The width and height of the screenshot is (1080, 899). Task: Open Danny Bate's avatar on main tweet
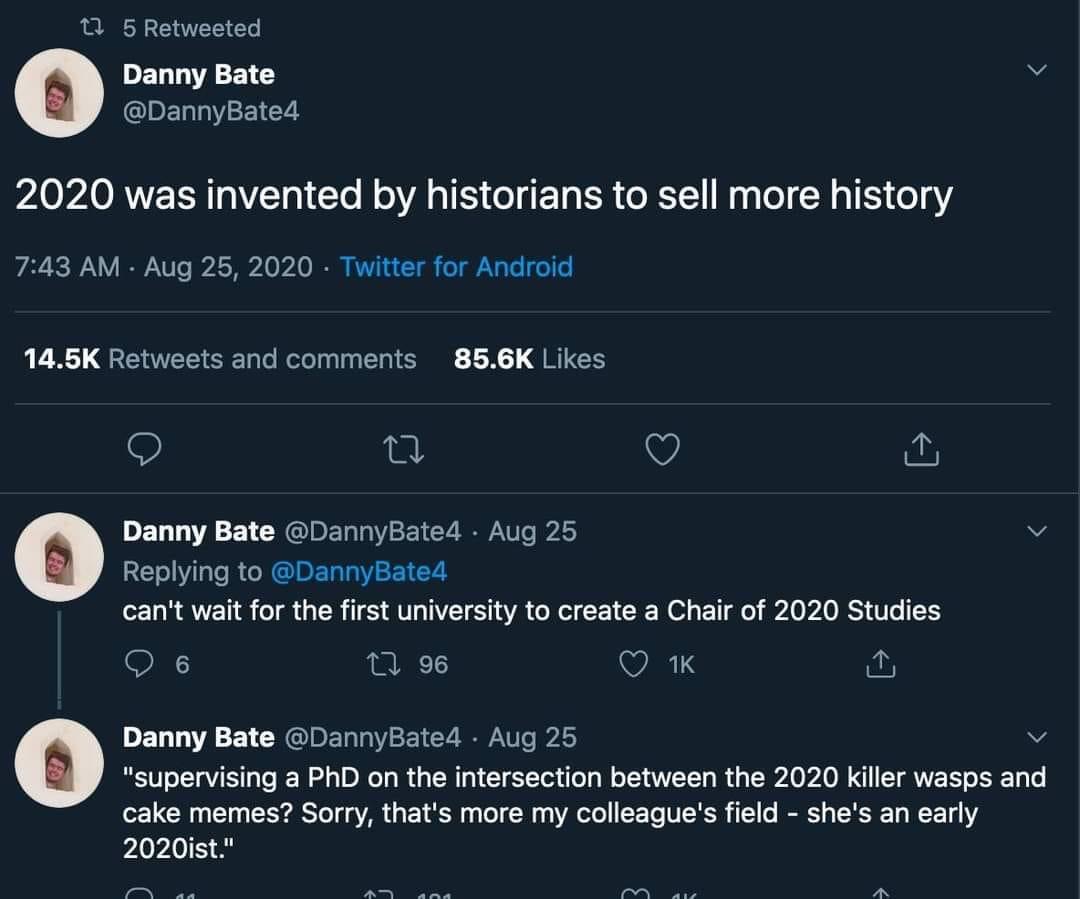pyautogui.click(x=60, y=93)
